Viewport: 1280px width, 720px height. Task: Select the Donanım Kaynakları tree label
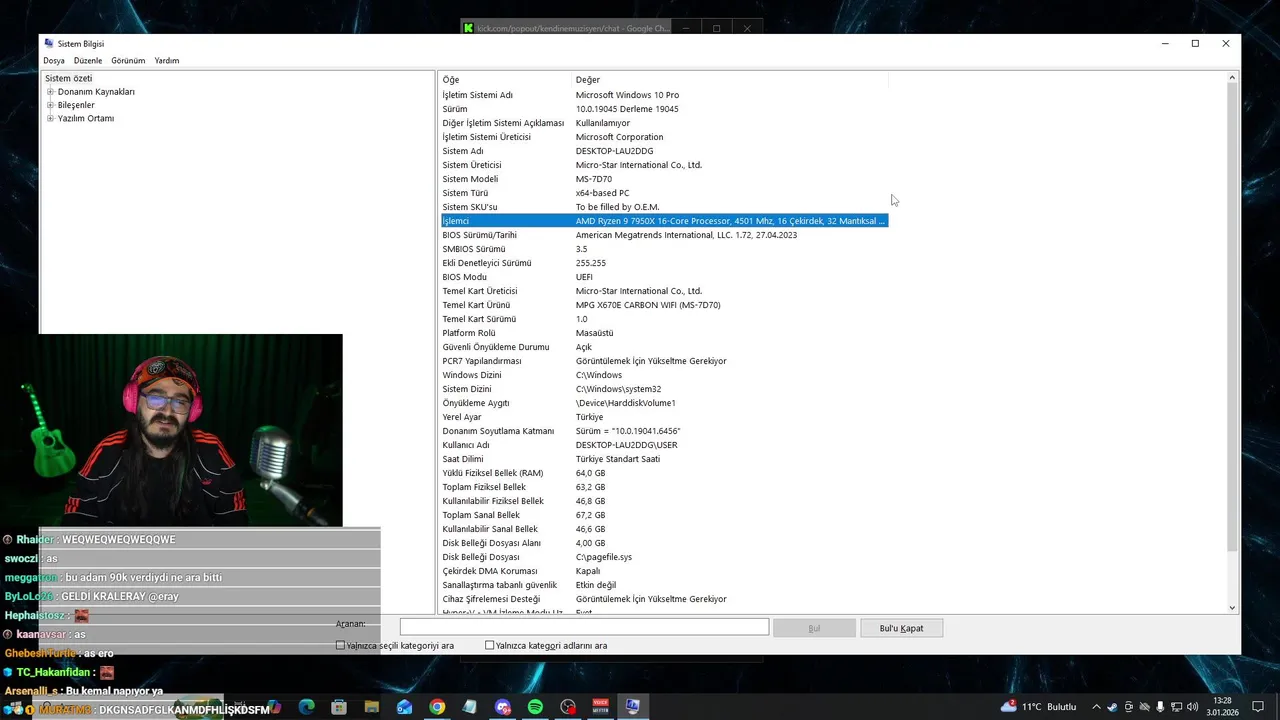click(96, 92)
